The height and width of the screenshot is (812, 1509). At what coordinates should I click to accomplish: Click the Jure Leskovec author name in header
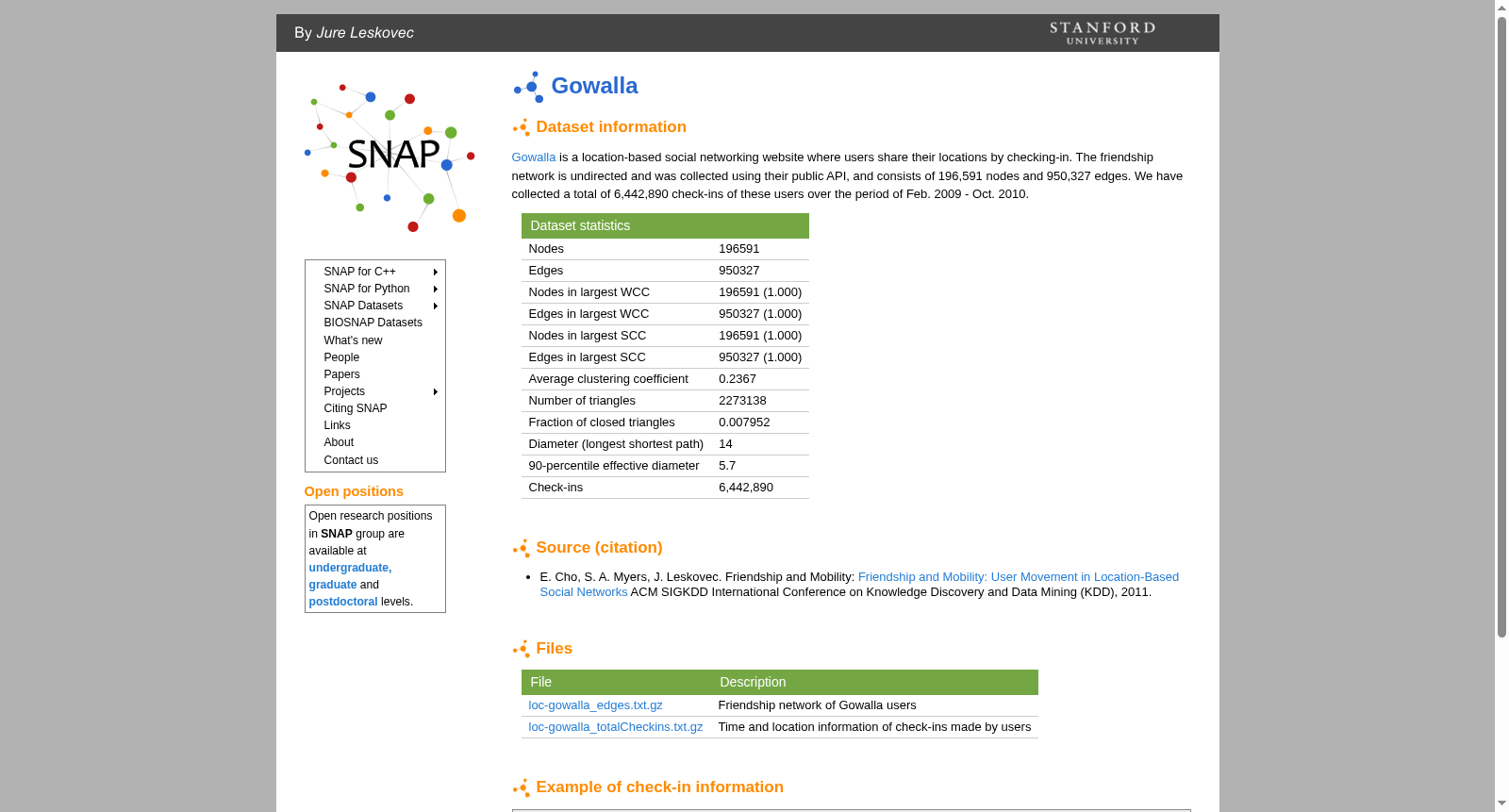tap(365, 33)
